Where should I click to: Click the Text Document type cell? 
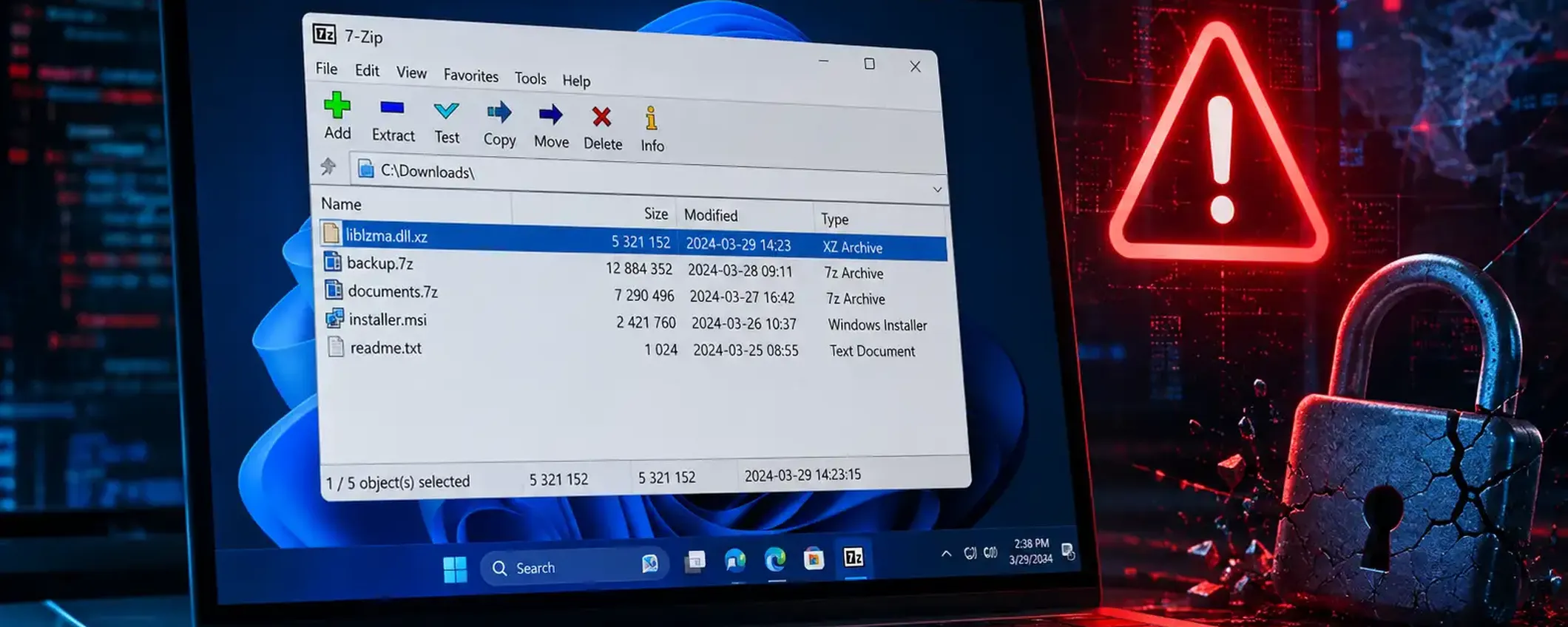pyautogui.click(x=872, y=351)
